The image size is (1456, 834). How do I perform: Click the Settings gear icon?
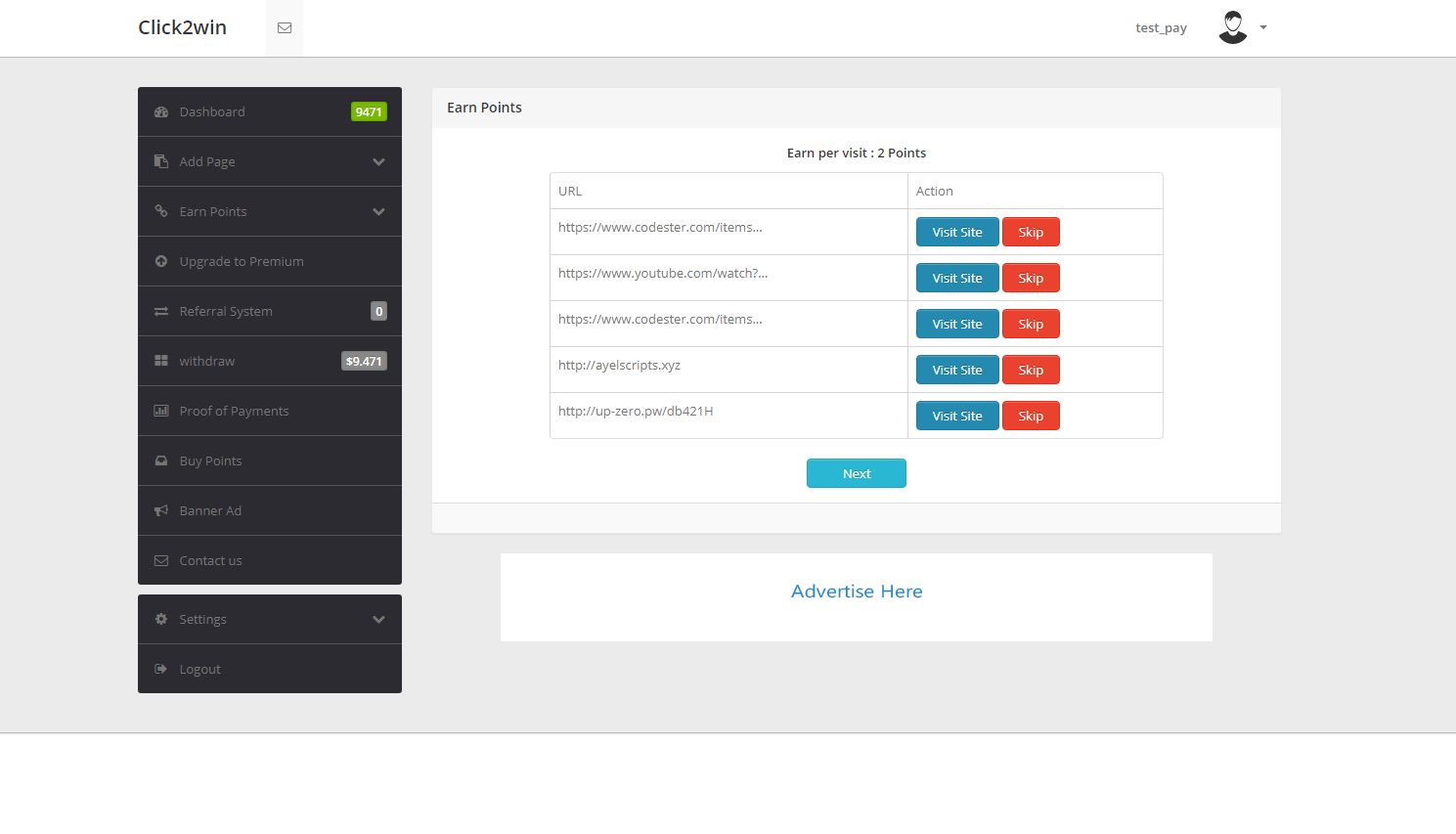(161, 620)
